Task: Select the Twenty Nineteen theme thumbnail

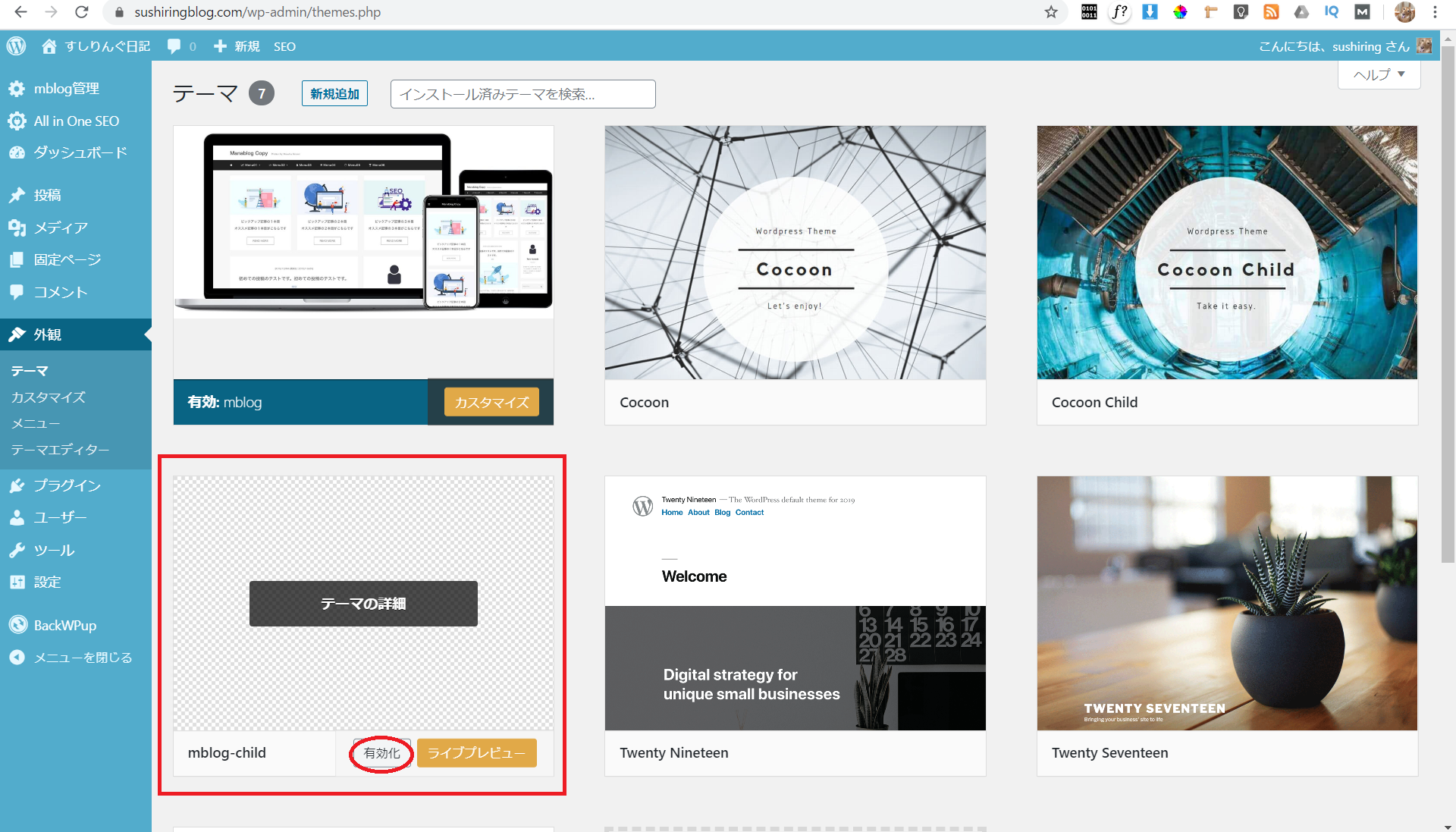Action: (x=795, y=603)
